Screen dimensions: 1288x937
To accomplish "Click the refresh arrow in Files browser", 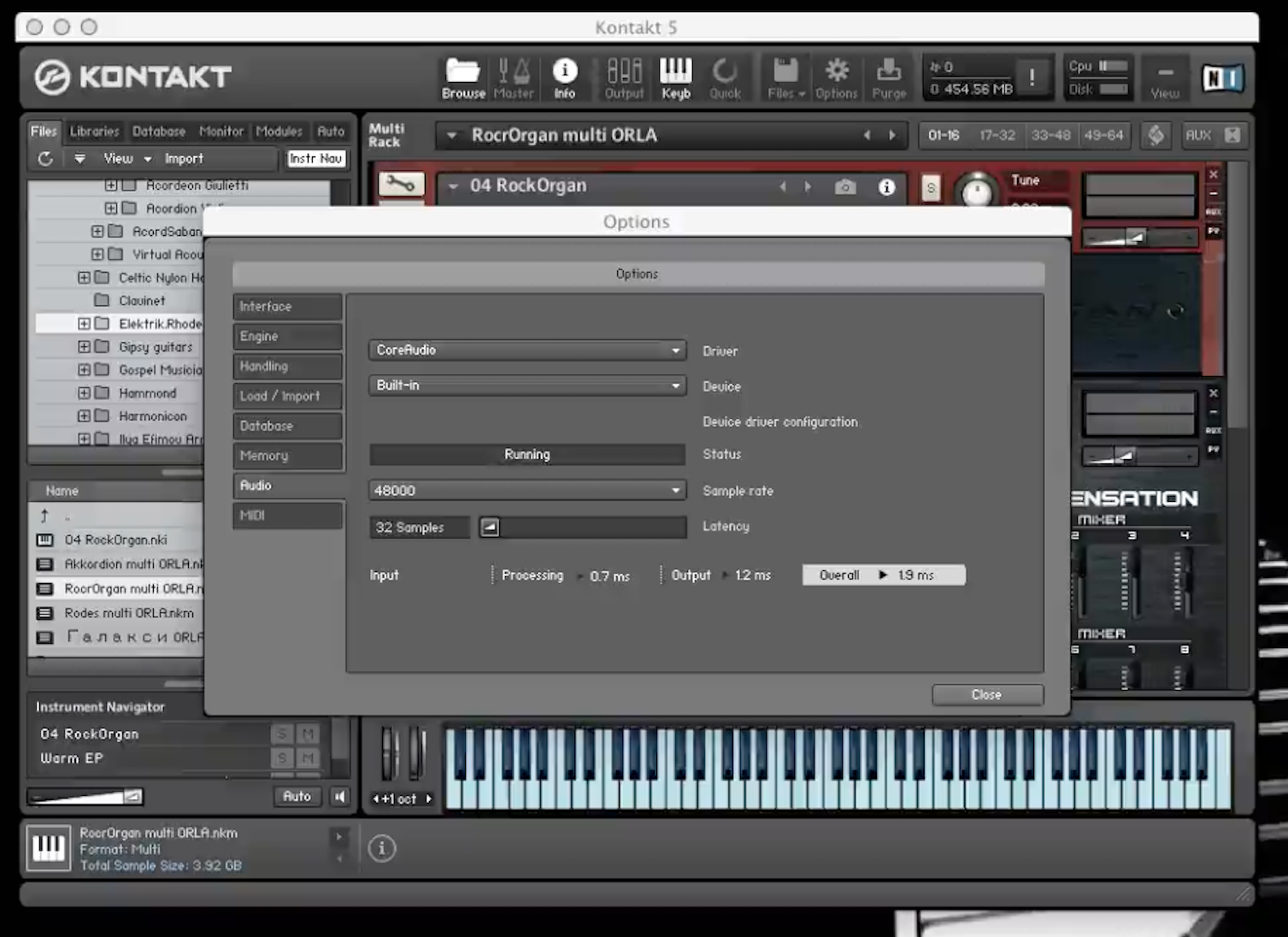I will 45,158.
